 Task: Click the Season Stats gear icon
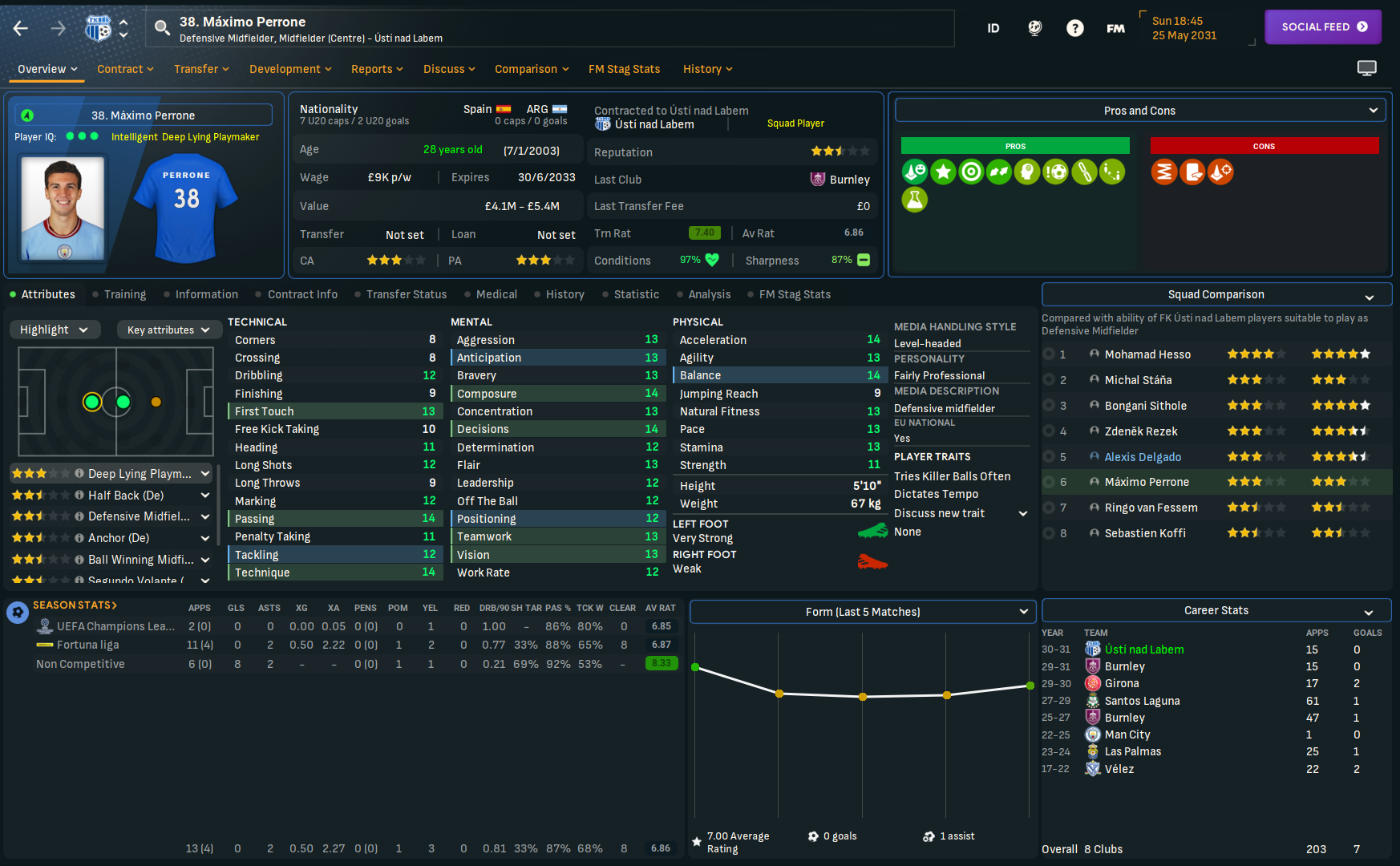[17, 613]
